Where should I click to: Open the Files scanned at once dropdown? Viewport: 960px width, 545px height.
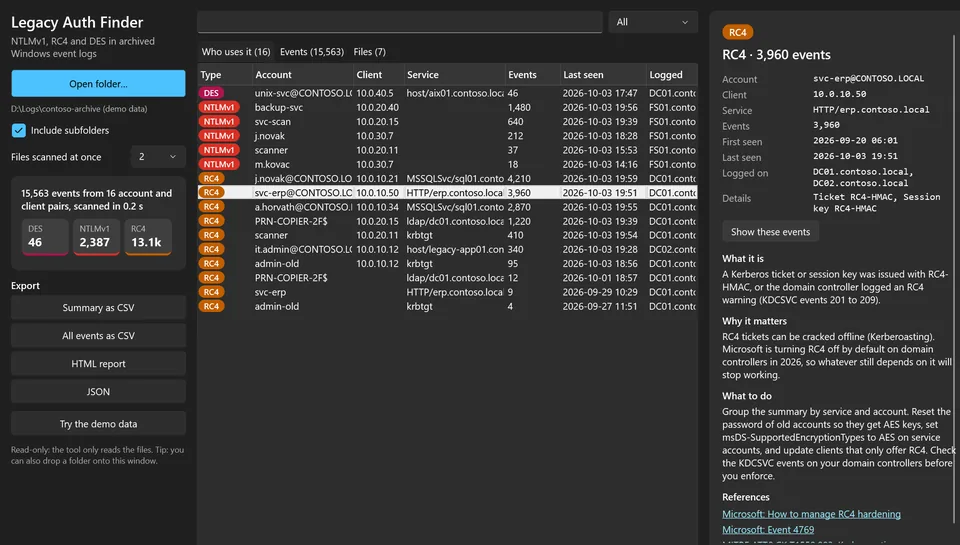pyautogui.click(x=157, y=157)
